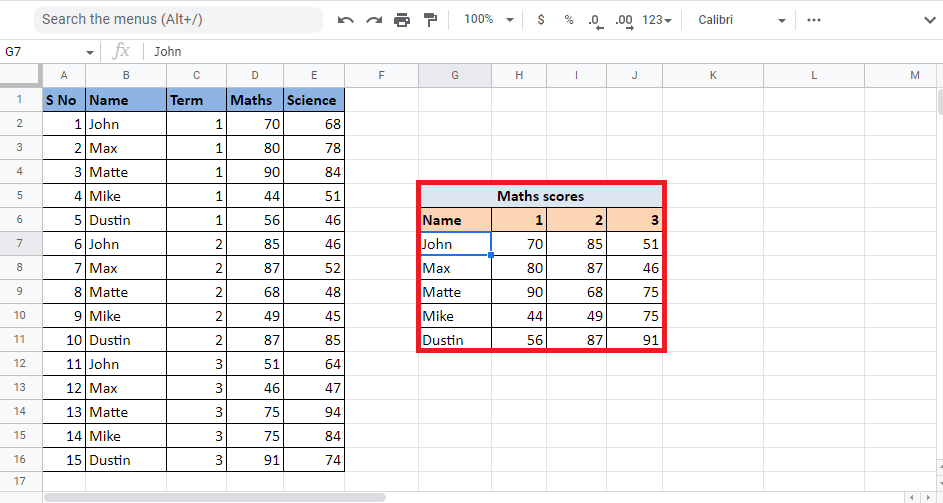Click Maths score 49 in row 10
This screenshot has width=943, height=503.
pos(255,316)
